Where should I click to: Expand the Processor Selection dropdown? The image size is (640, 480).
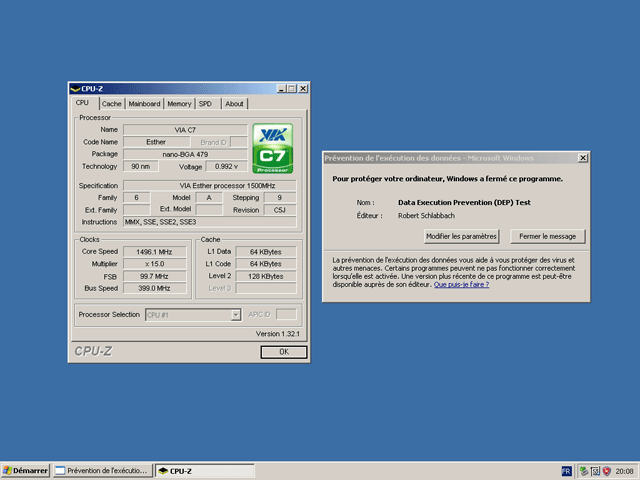click(x=236, y=315)
